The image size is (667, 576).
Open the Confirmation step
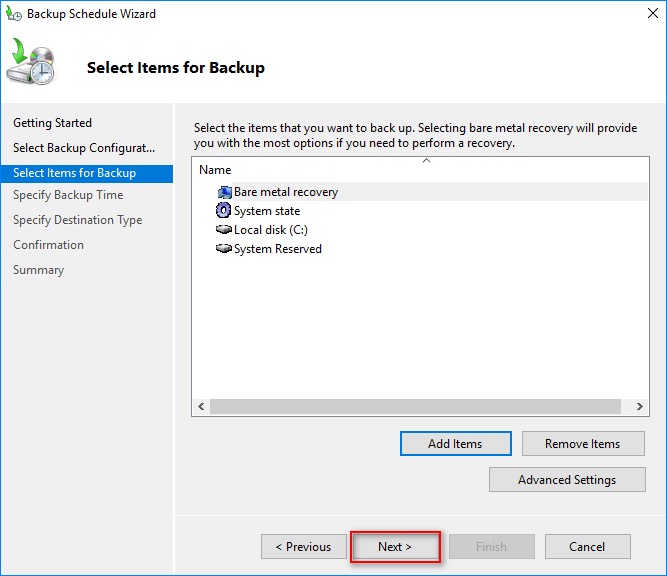[x=48, y=245]
